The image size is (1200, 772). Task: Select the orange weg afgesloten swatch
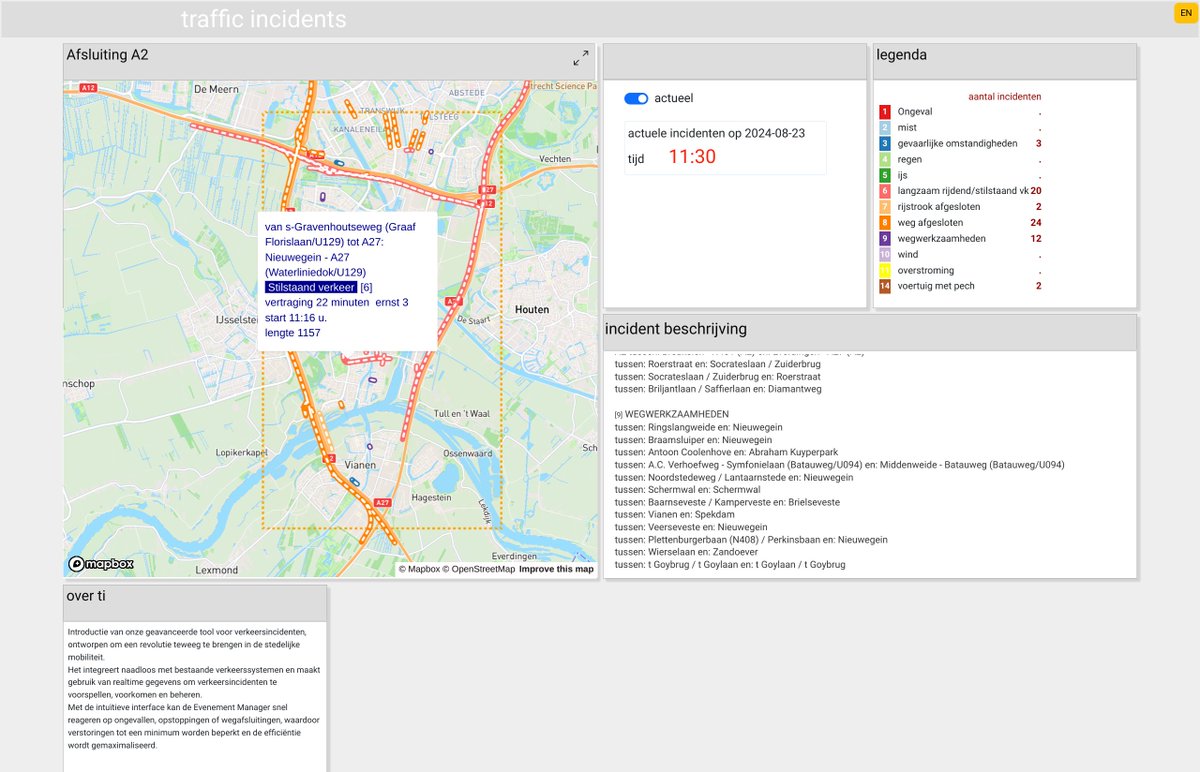click(884, 223)
